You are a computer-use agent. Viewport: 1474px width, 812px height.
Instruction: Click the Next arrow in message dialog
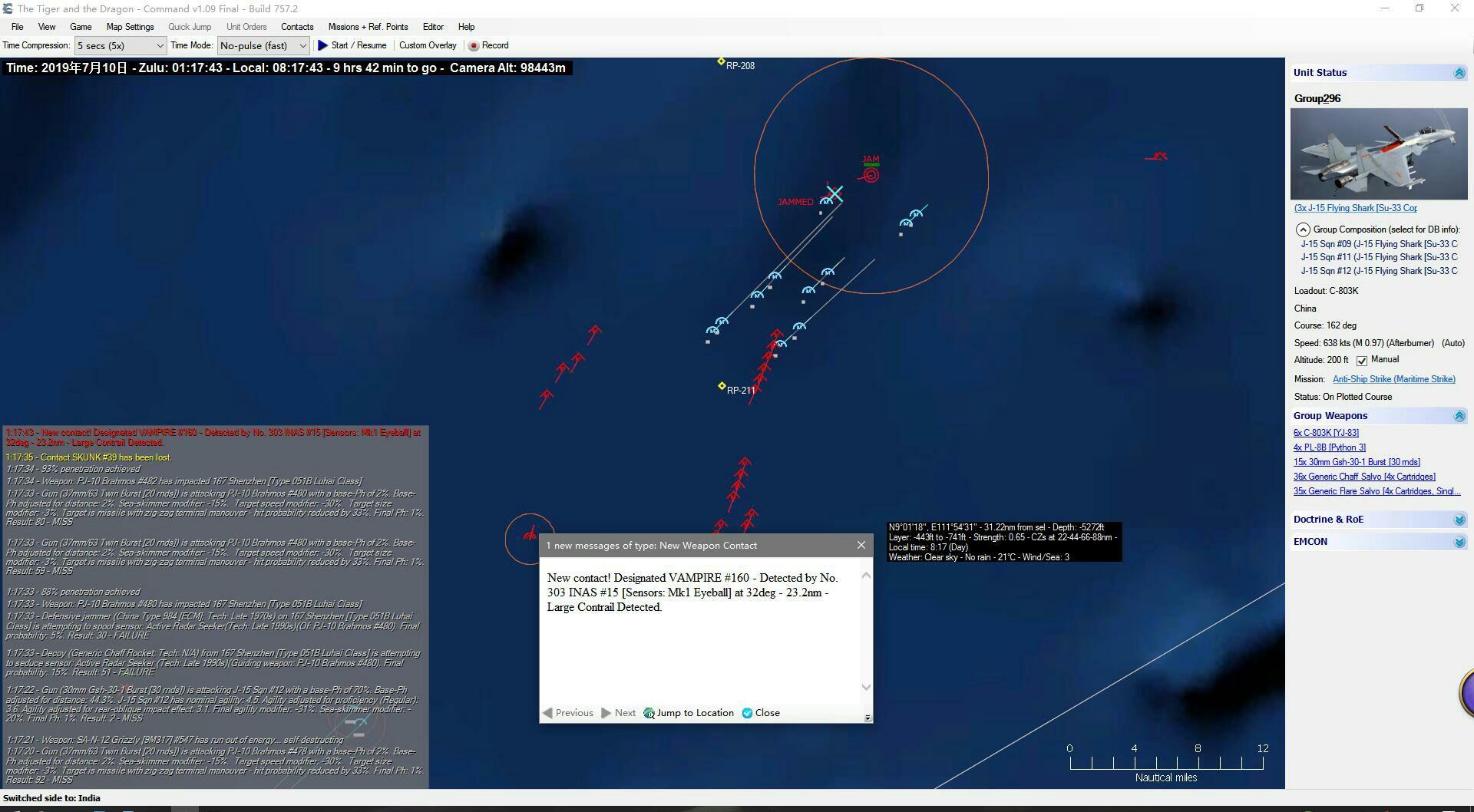[606, 713]
